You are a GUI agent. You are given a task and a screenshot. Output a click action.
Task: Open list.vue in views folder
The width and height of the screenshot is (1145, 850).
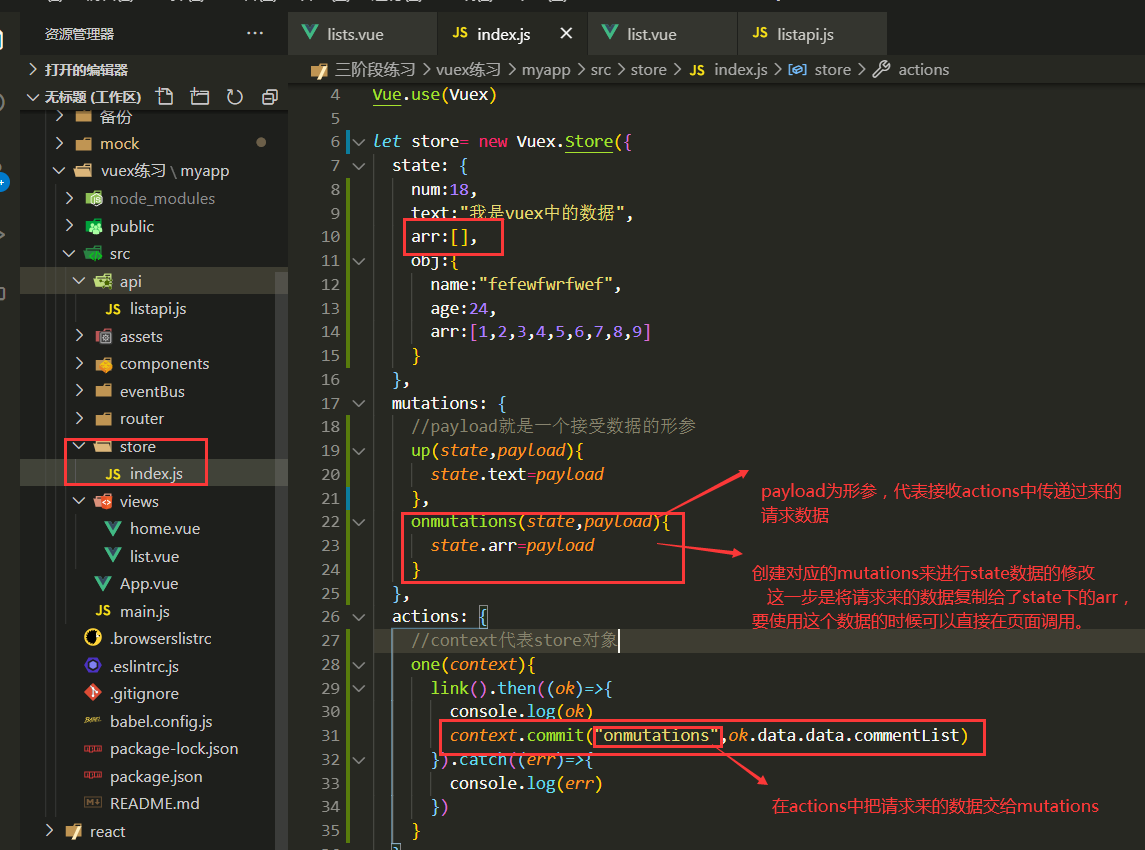click(x=153, y=556)
